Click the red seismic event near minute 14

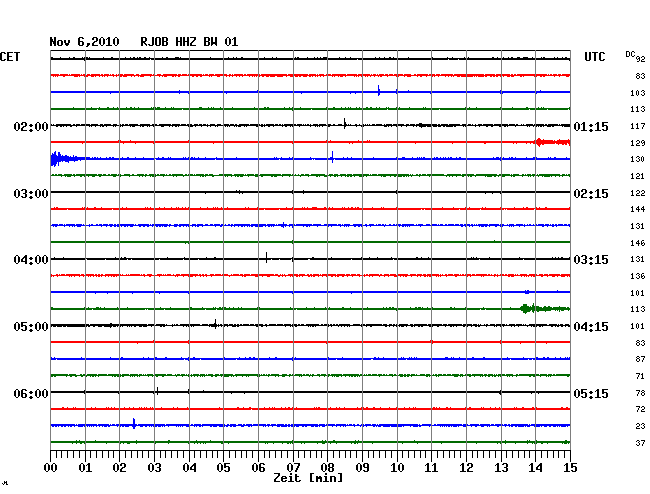coord(553,142)
